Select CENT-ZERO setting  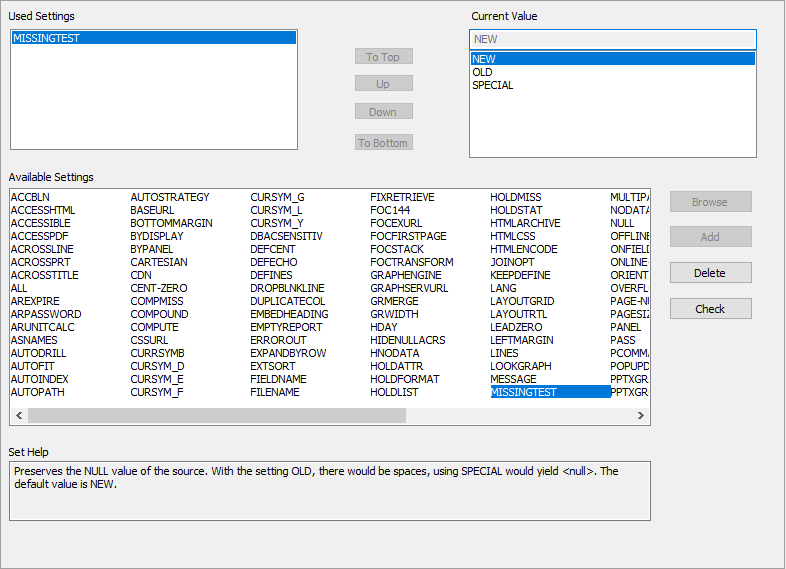coord(159,288)
